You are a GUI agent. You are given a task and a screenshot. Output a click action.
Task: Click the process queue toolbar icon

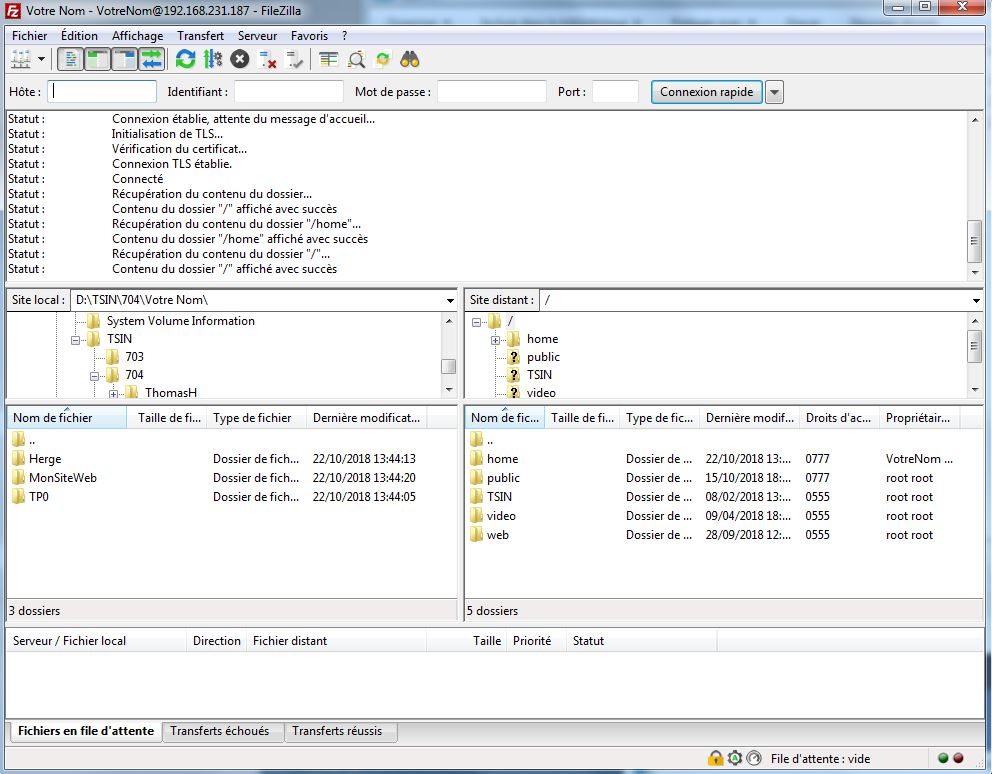212,60
